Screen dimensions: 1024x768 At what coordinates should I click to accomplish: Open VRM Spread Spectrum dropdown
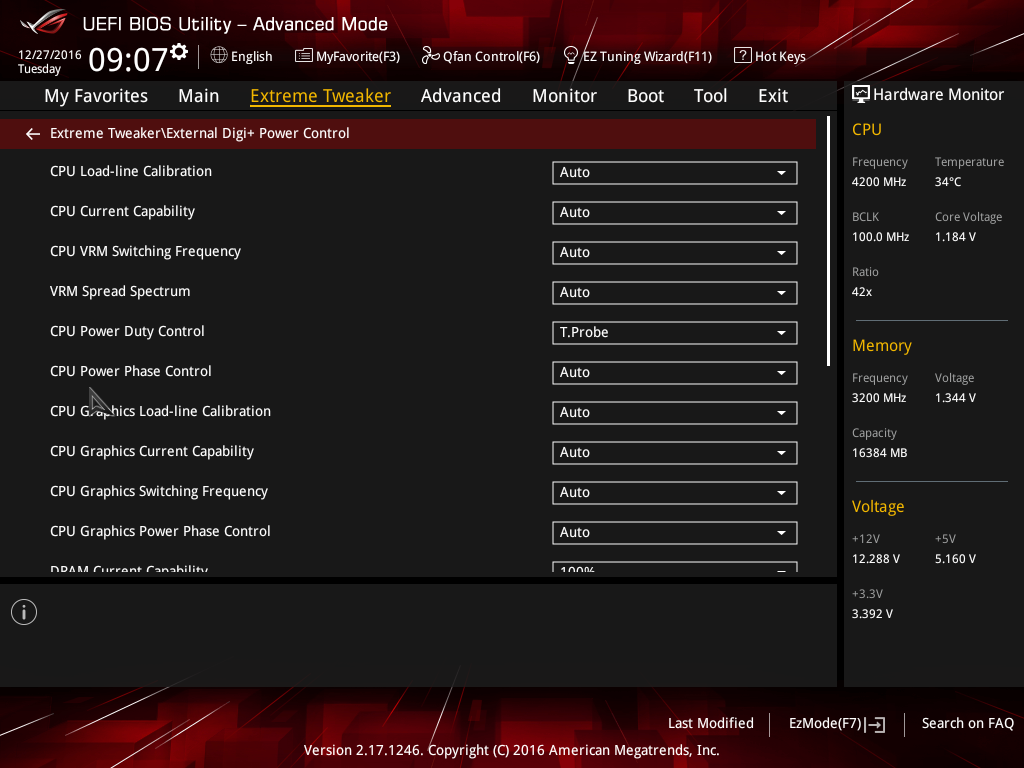click(675, 293)
